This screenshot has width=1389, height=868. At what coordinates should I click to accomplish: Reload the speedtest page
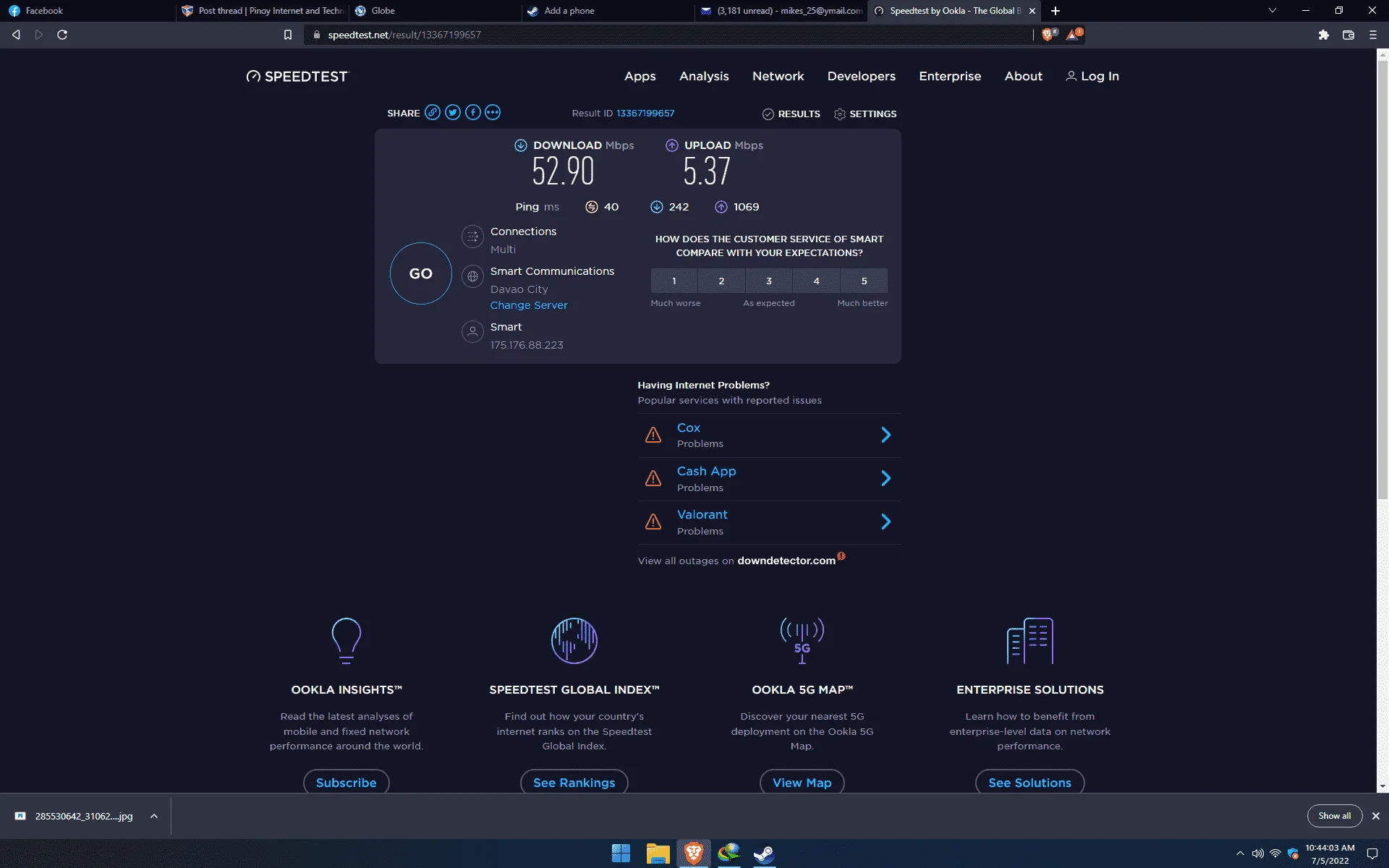pos(62,35)
